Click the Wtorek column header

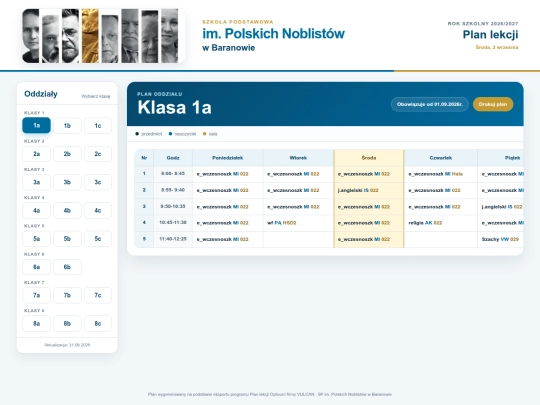298,158
